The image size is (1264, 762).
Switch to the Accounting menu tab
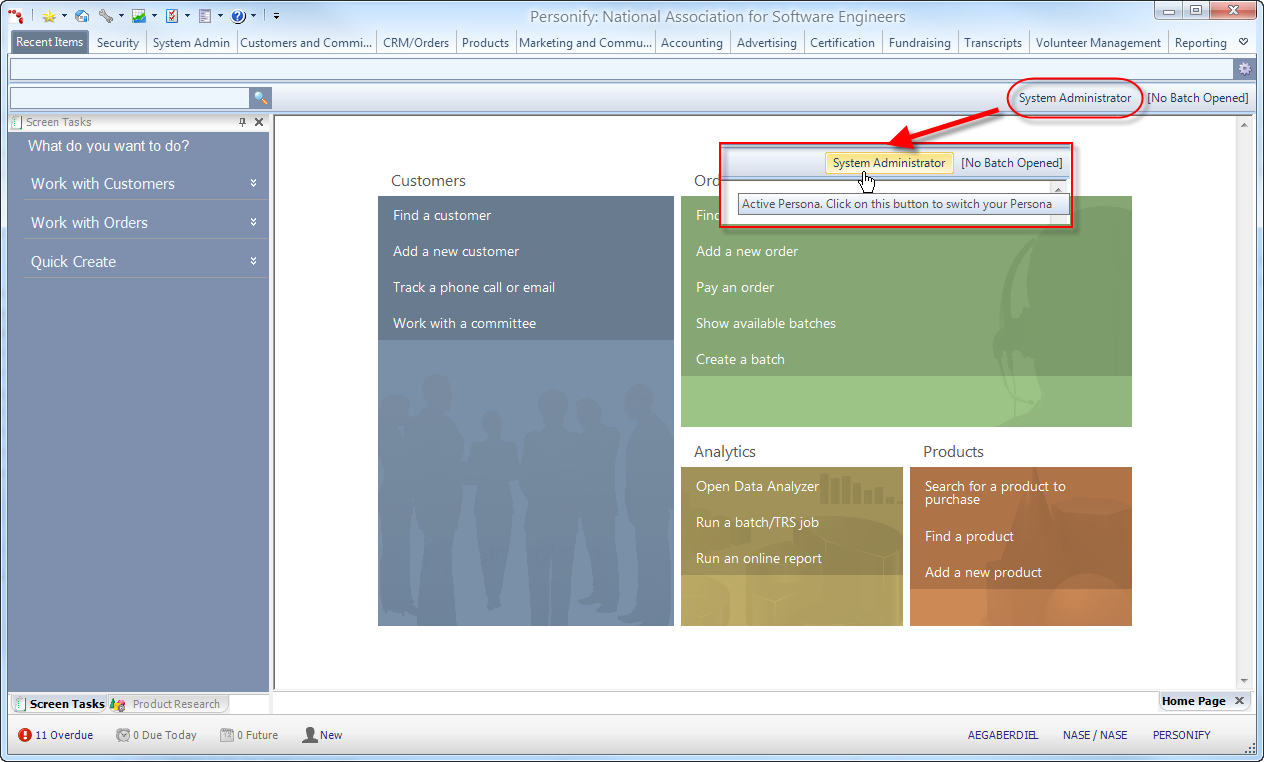coord(691,43)
